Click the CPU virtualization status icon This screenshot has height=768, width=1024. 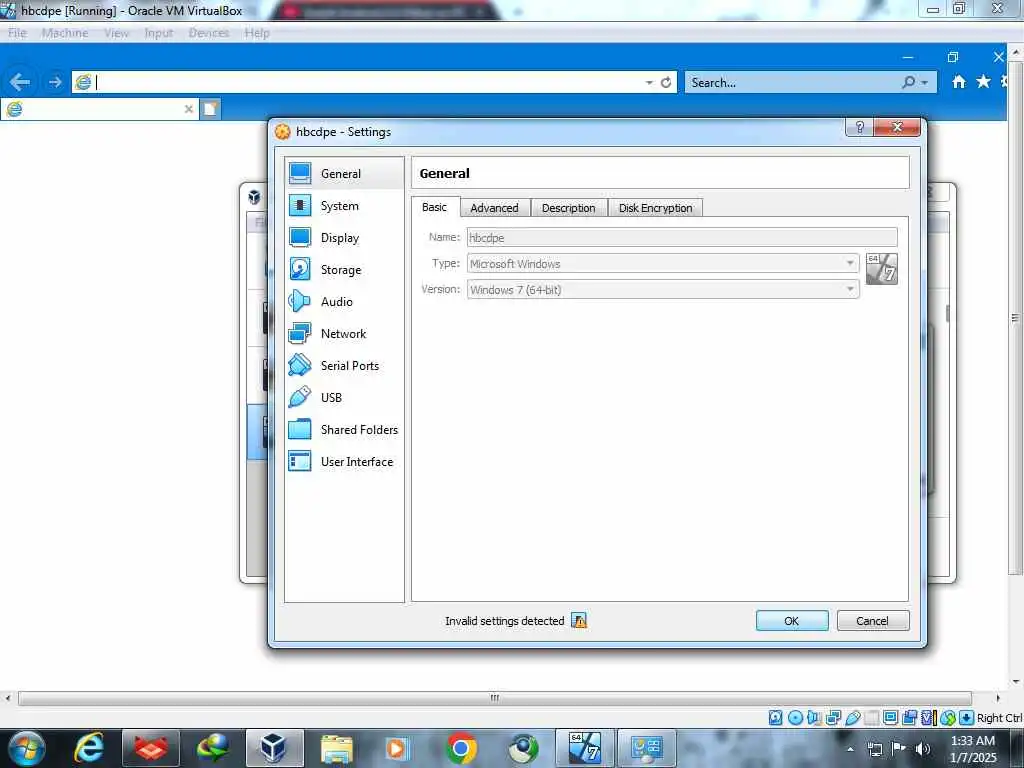(928, 718)
